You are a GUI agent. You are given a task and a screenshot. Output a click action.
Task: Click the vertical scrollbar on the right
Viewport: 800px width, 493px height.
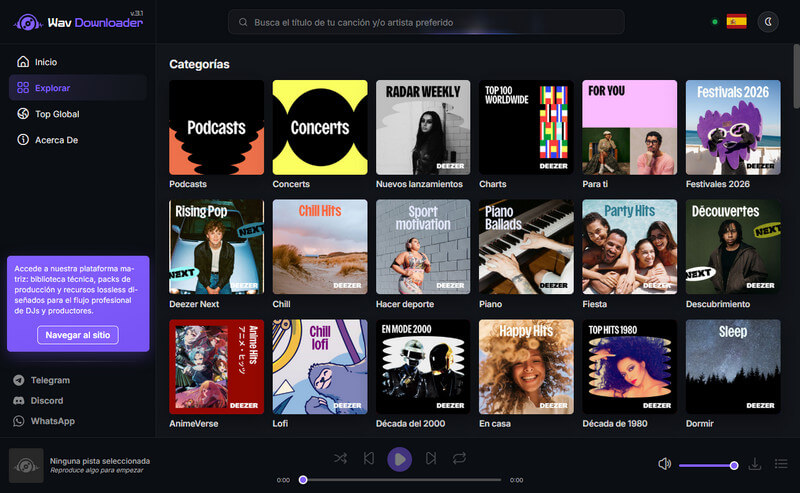(x=796, y=77)
